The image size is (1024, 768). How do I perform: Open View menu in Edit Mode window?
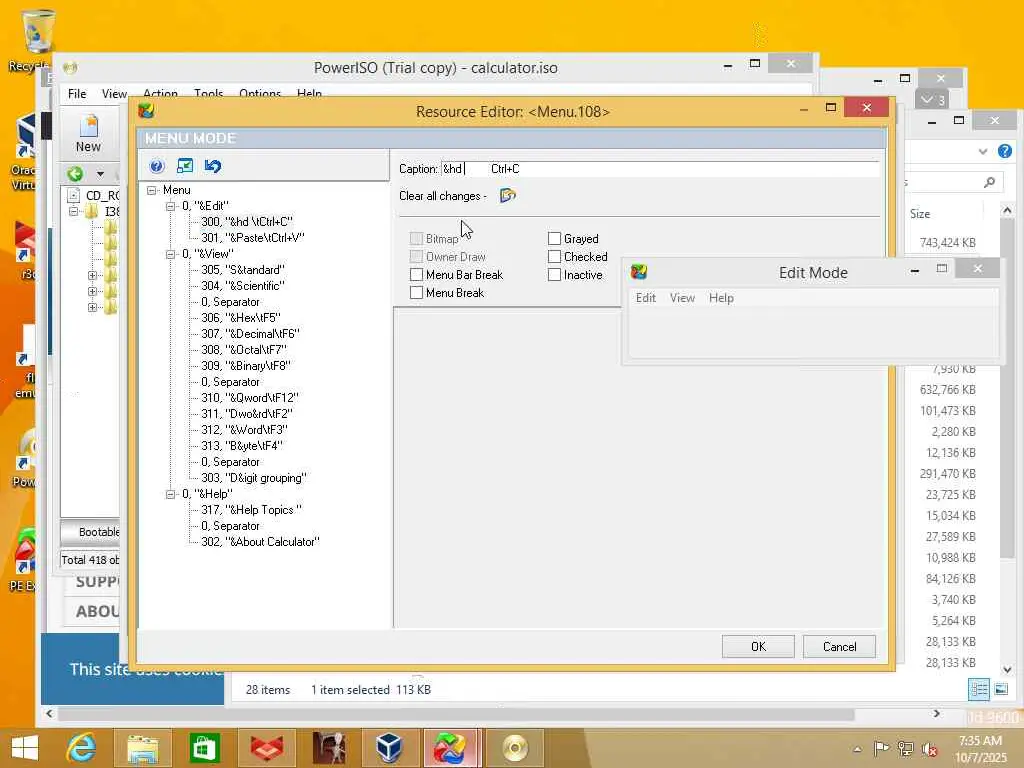pos(682,298)
